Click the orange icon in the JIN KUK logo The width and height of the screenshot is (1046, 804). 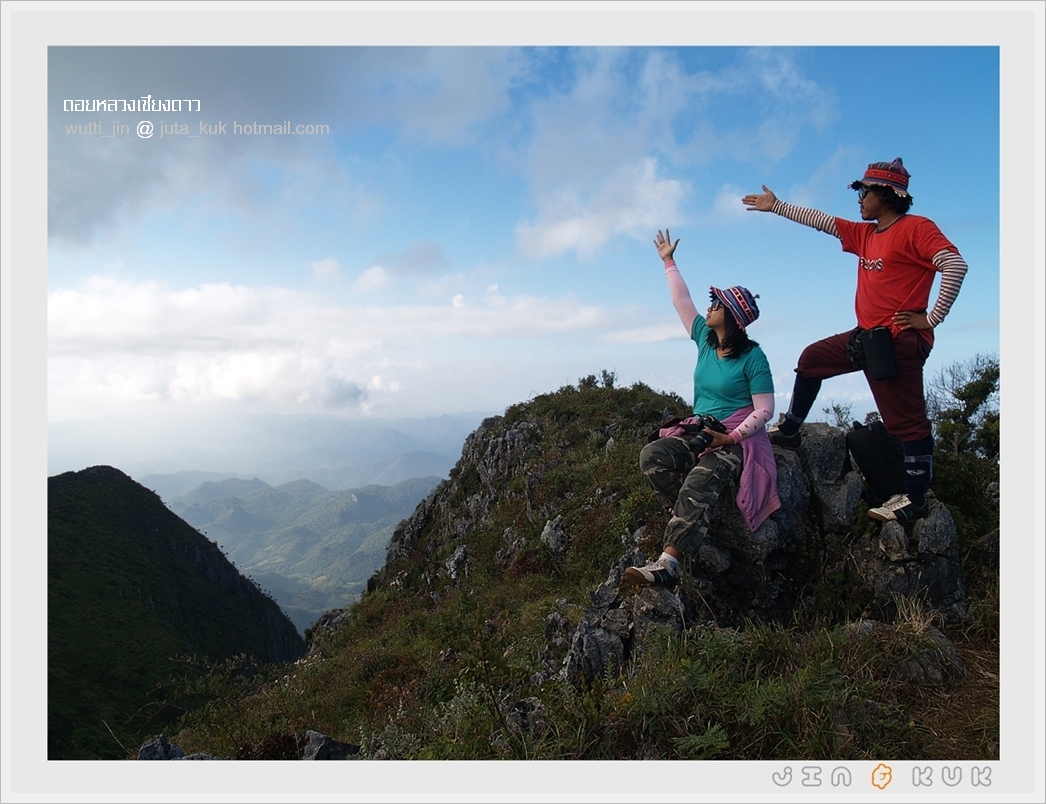pyautogui.click(x=881, y=776)
